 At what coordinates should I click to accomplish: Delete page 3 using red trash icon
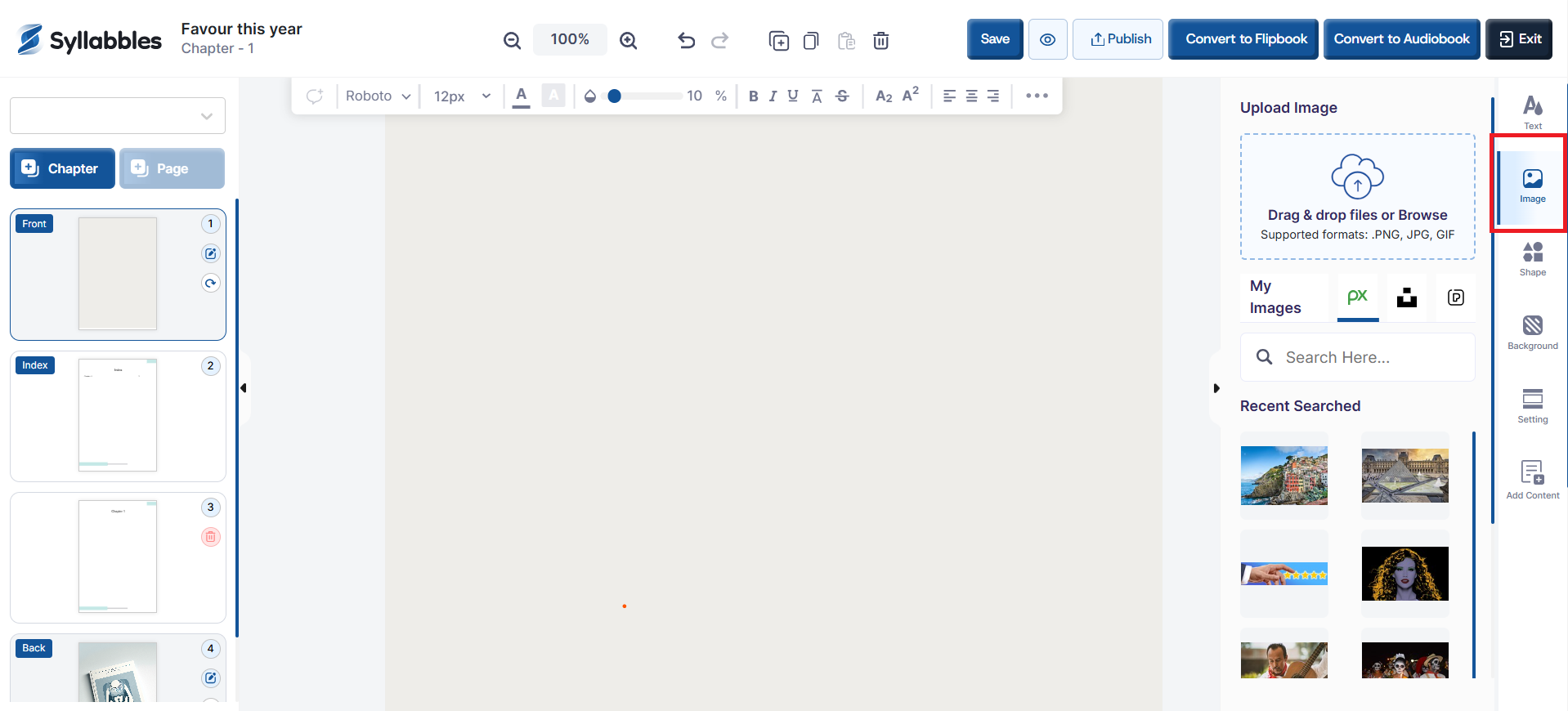211,537
